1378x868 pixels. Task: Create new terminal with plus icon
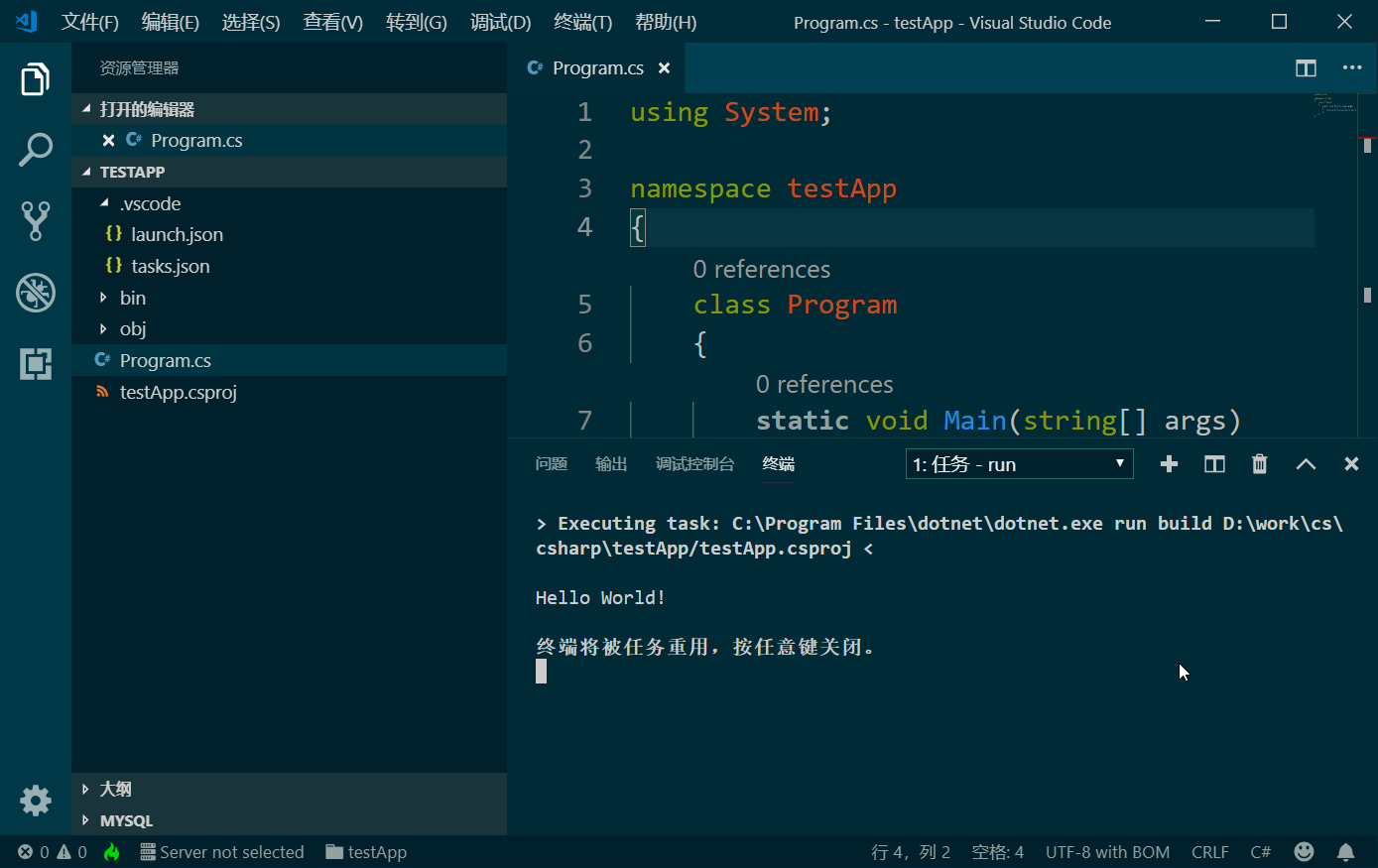click(1169, 464)
